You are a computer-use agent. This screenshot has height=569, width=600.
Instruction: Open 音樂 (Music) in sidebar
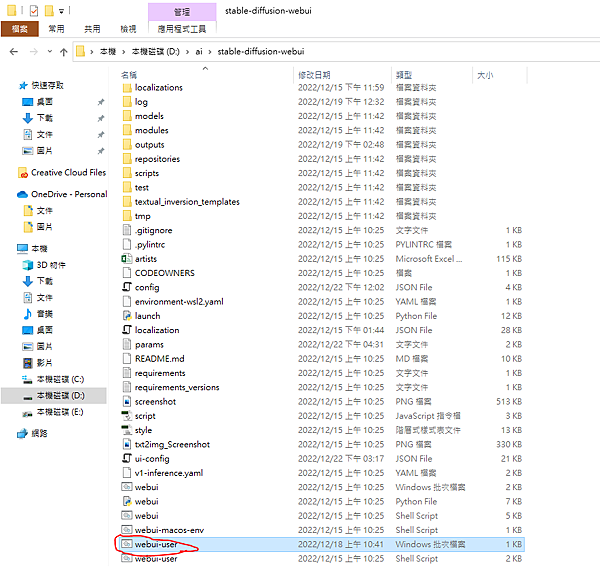click(44, 314)
